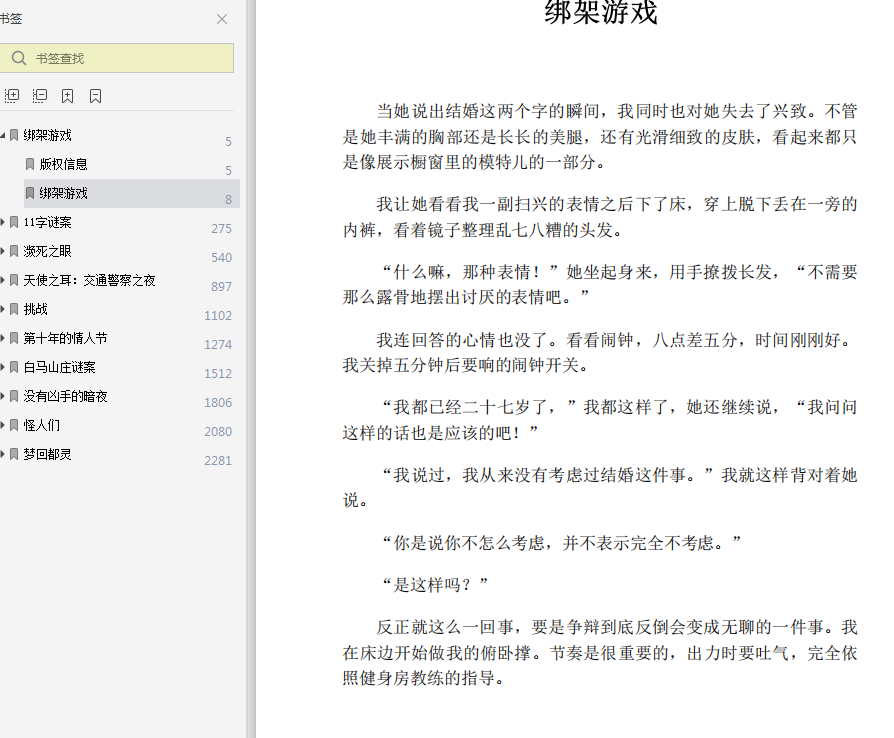Screen dimensions: 894x738
Task: Open the 白马山庄谜案 bookmark
Action: pos(59,367)
